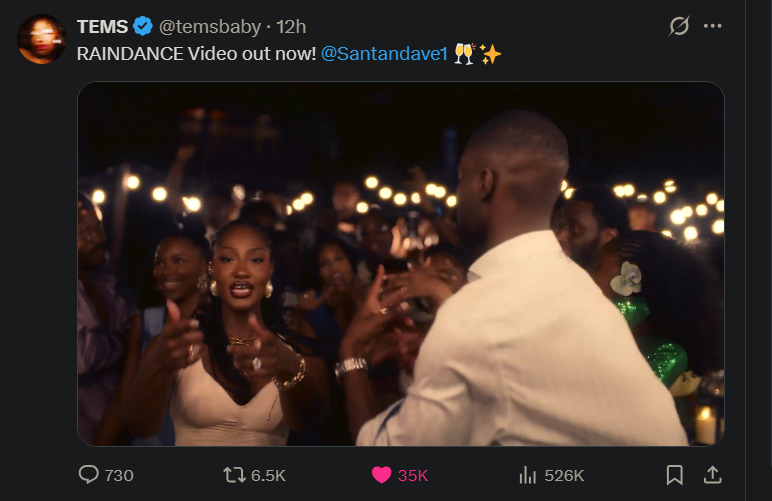This screenshot has height=501, width=772.
Task: Click the reply speech bubble icon
Action: (89, 475)
